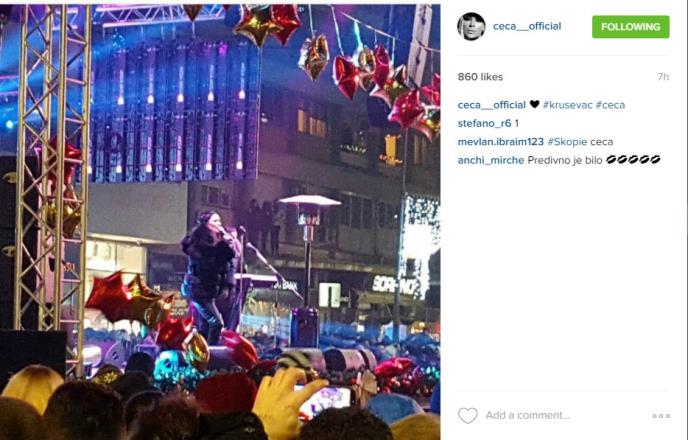Toggle the green FOLLOWING button
Viewport: 688px width, 440px height.
click(x=631, y=27)
